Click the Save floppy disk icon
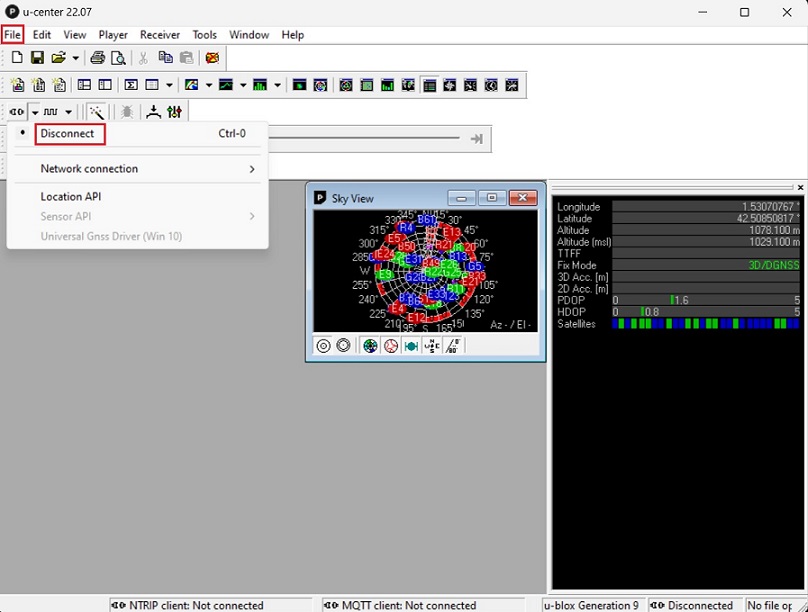 [x=37, y=58]
